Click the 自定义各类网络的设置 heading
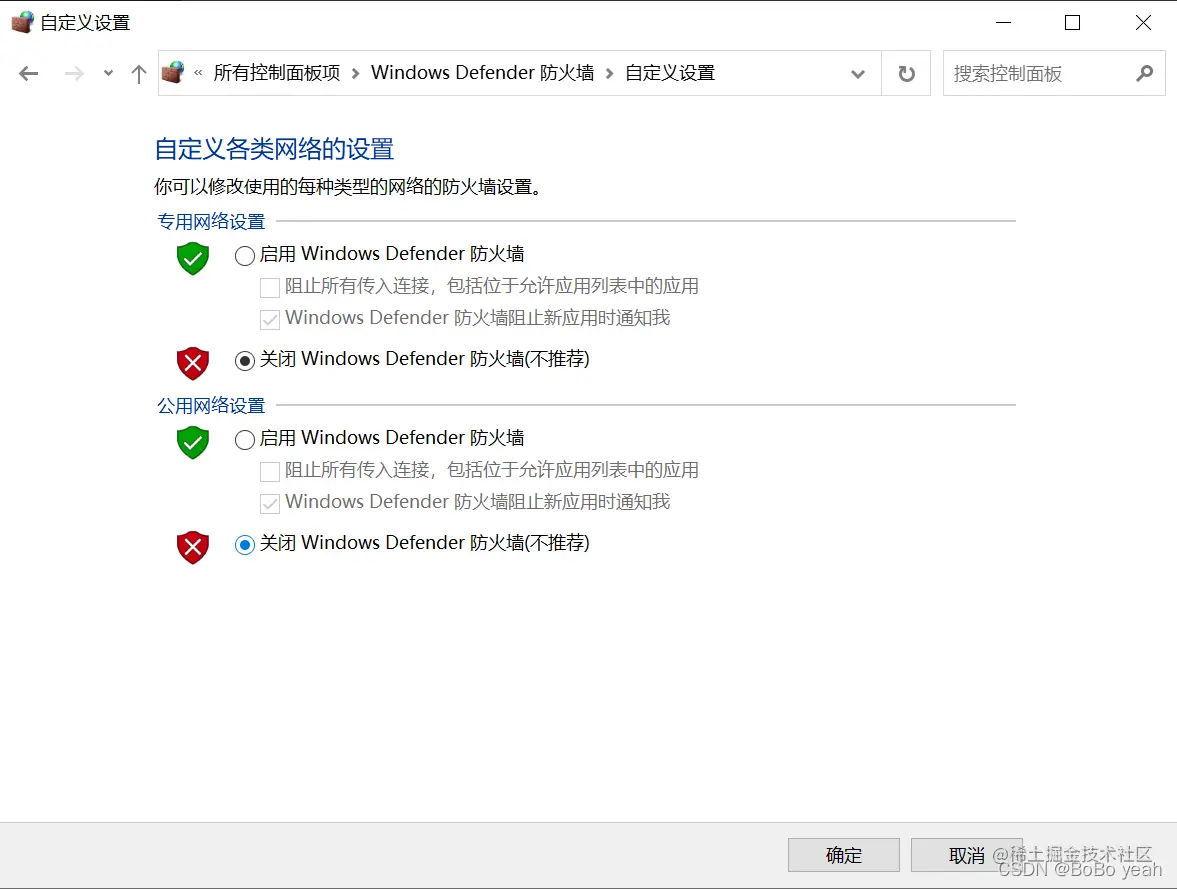The width and height of the screenshot is (1177, 889). coord(274,149)
